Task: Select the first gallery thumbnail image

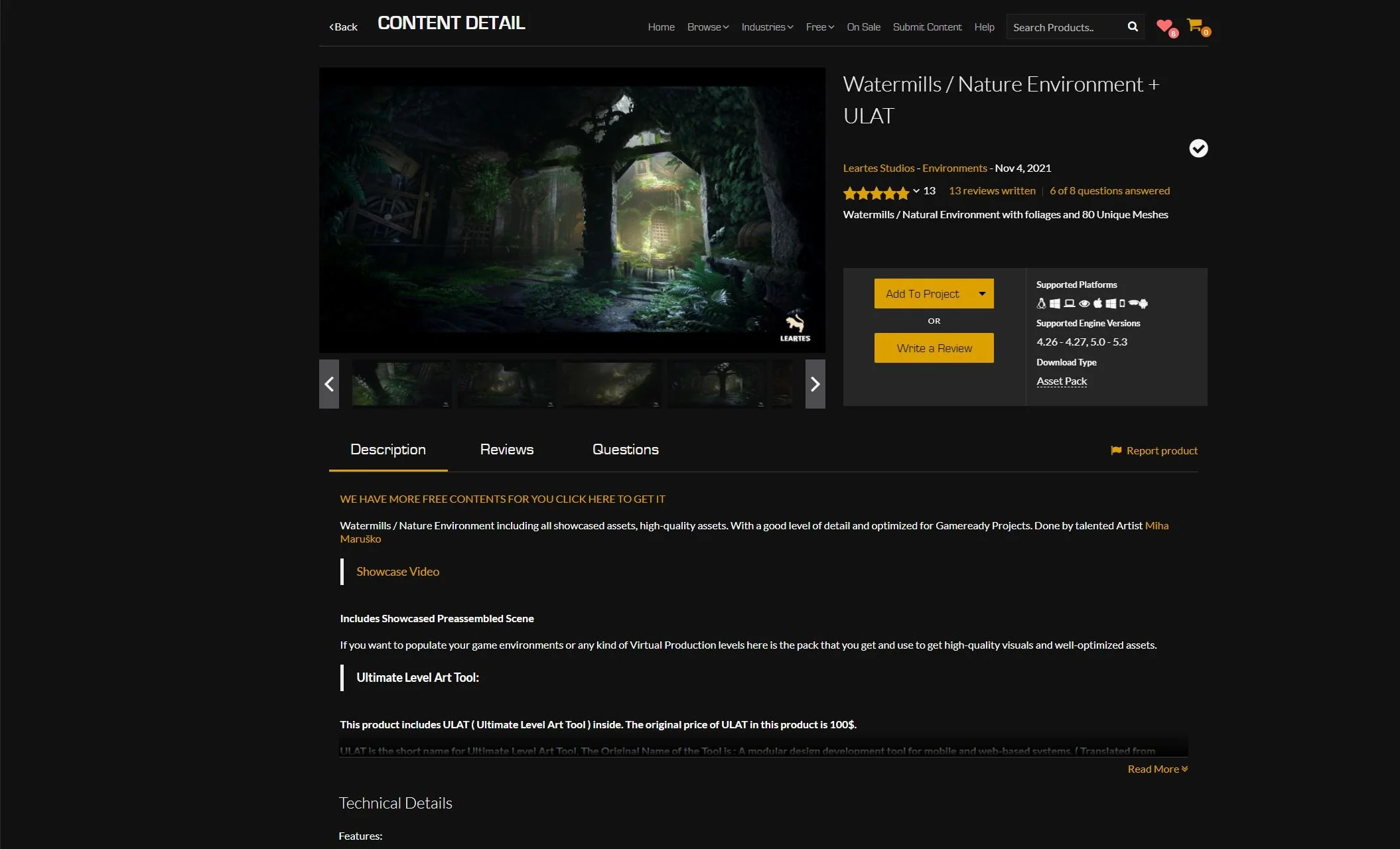Action: 401,384
